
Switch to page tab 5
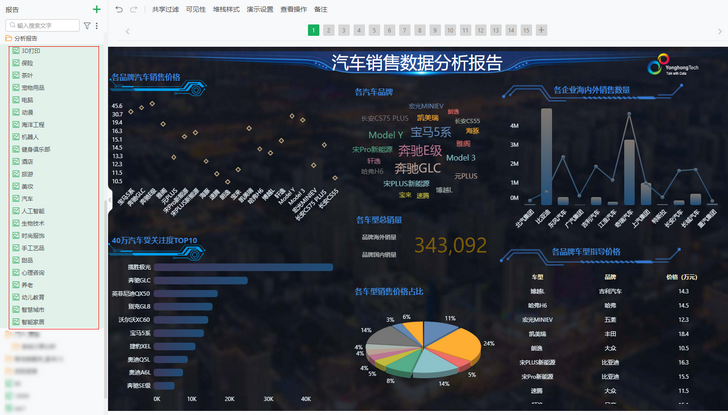(374, 30)
